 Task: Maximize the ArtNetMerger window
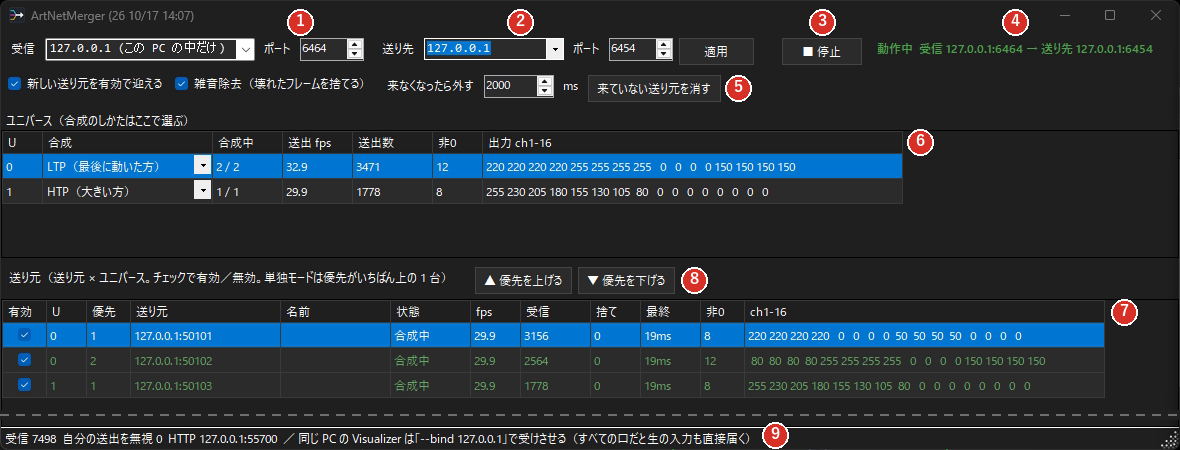(x=1110, y=15)
